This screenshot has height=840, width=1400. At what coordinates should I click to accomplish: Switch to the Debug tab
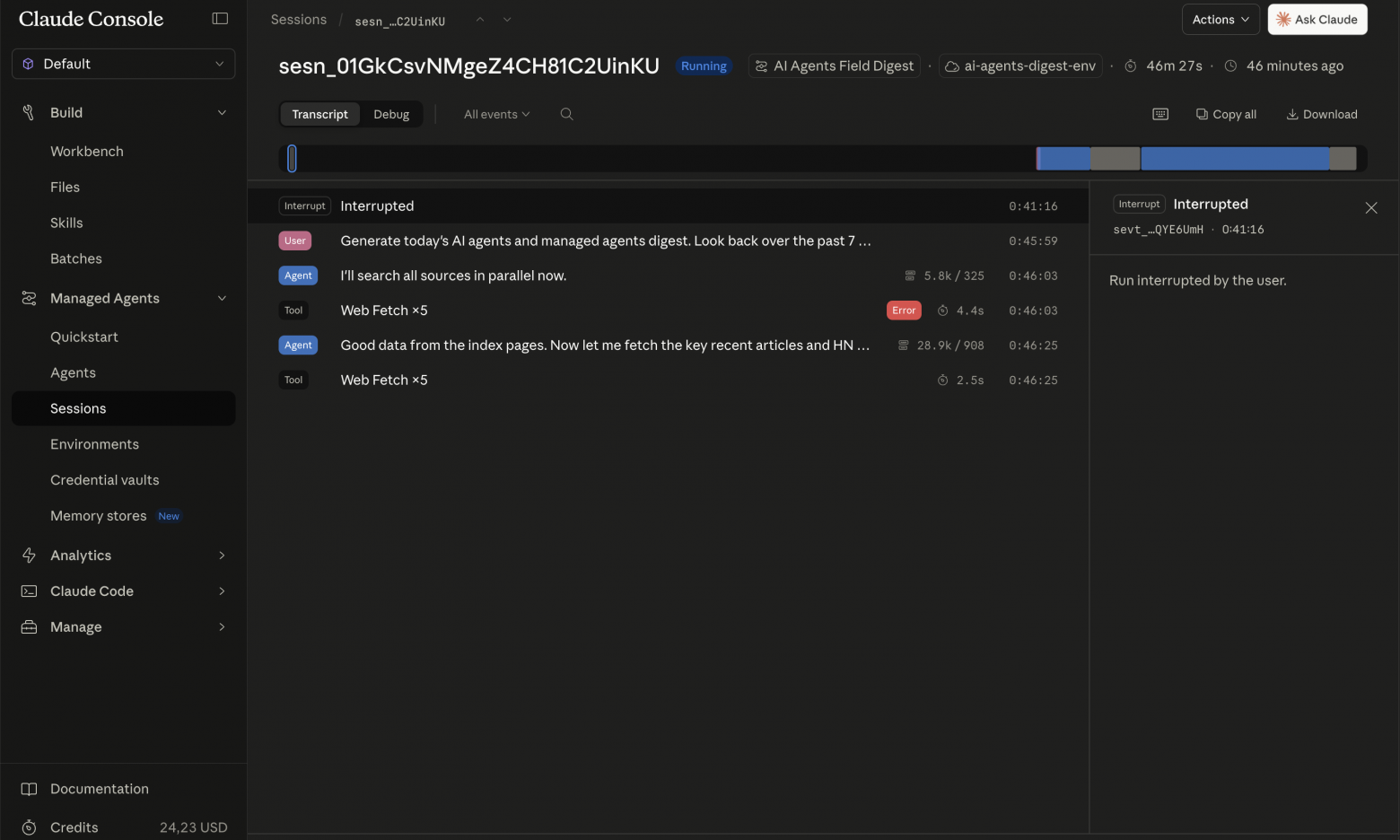[391, 114]
